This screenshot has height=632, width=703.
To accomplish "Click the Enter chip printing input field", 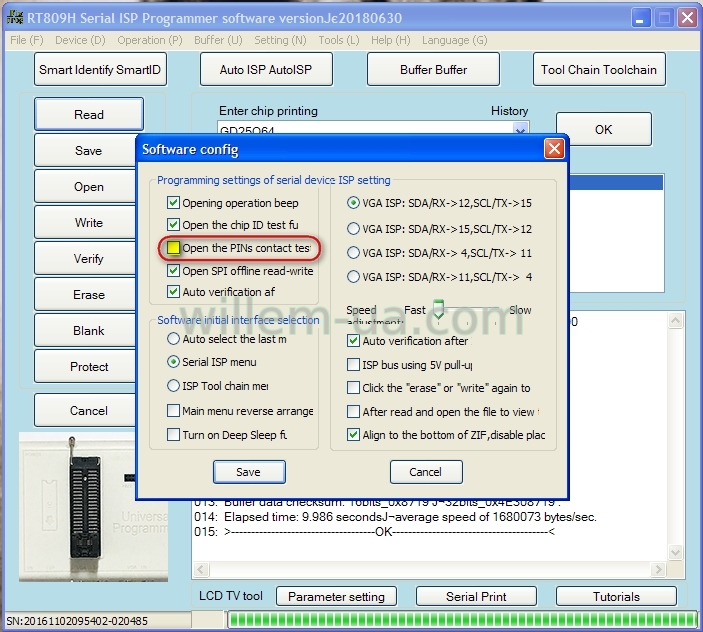I will click(365, 129).
